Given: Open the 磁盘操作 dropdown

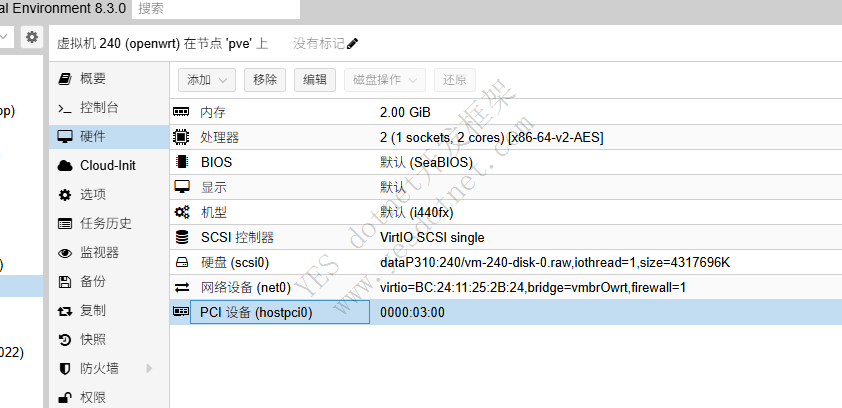Looking at the screenshot, I should tap(385, 80).
